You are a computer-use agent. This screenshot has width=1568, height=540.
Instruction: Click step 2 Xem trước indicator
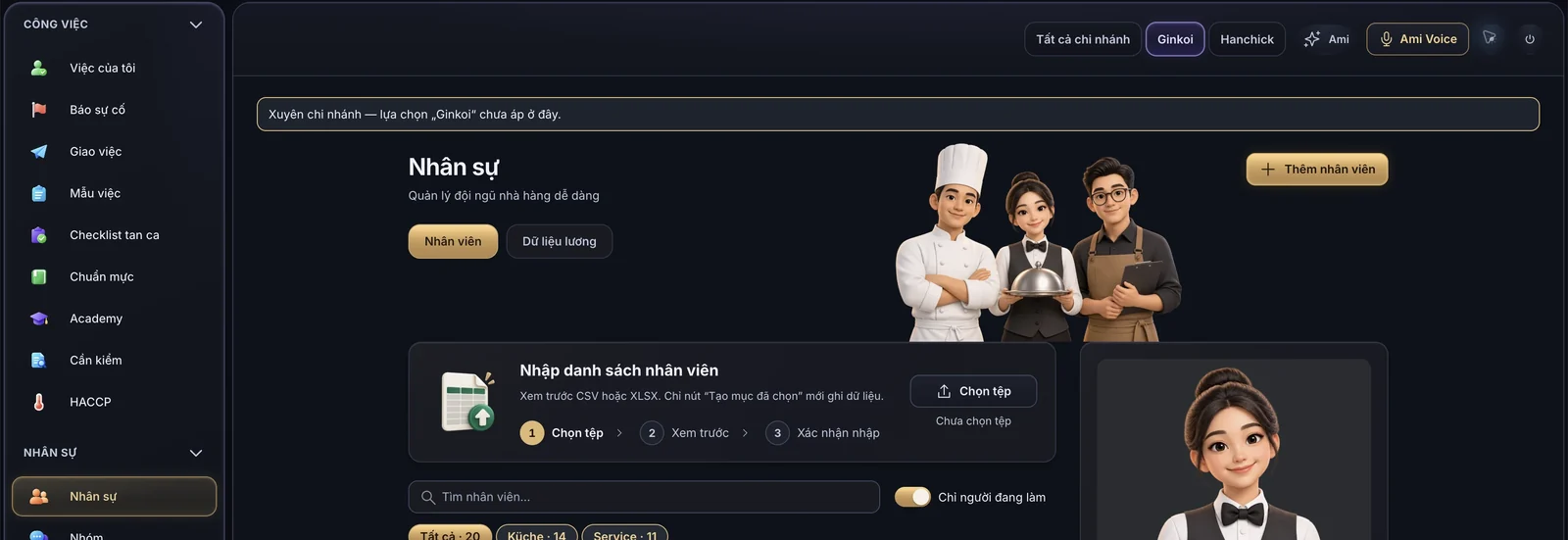pos(685,433)
